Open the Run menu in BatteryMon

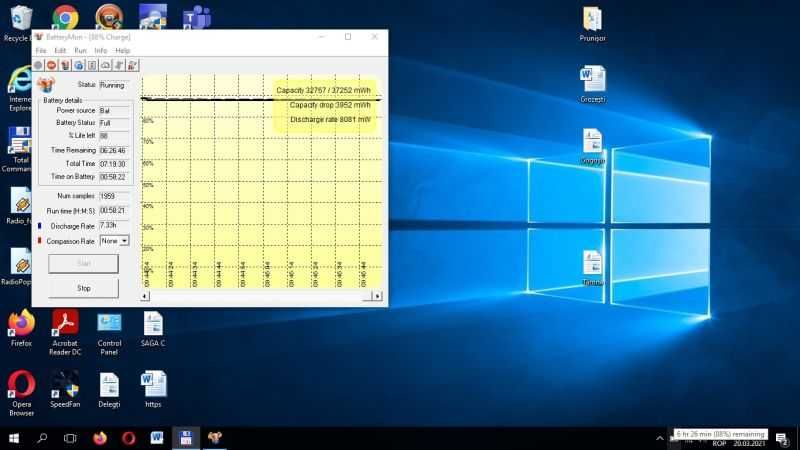point(80,51)
